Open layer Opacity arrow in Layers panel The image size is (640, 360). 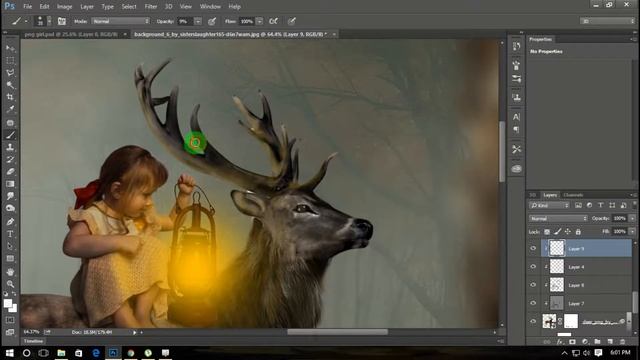(632, 219)
